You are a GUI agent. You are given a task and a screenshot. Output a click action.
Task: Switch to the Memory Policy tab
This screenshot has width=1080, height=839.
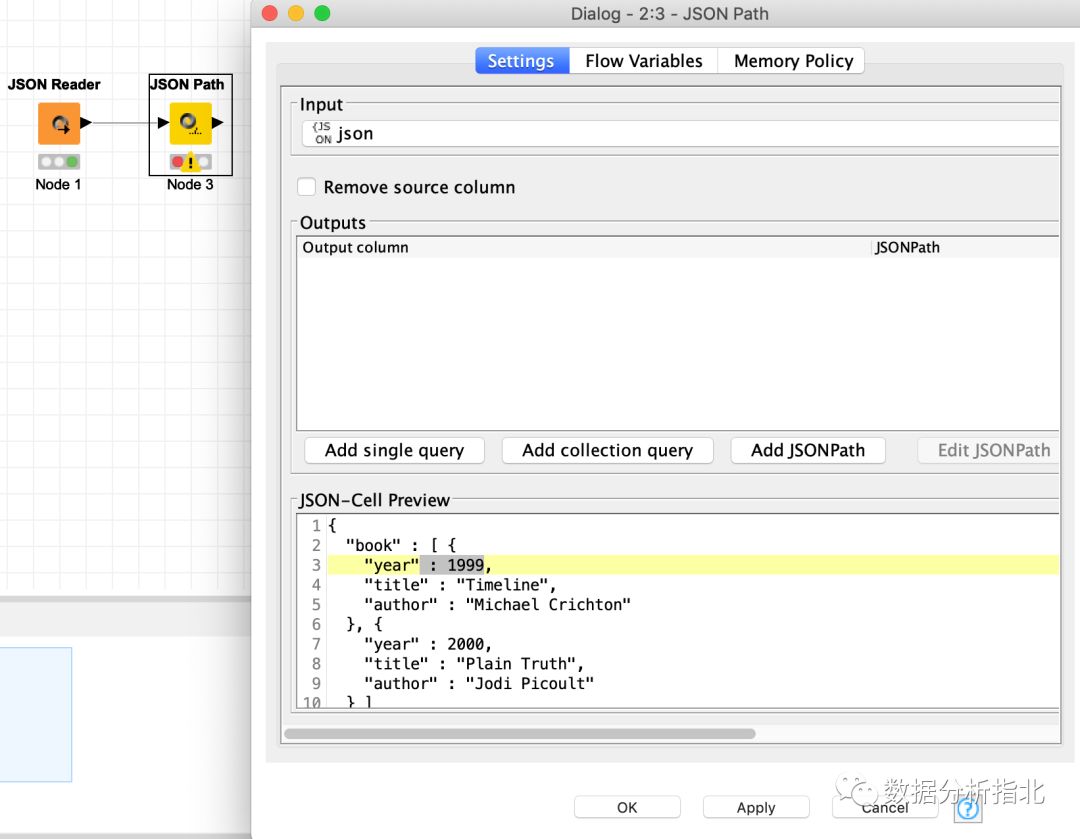792,61
